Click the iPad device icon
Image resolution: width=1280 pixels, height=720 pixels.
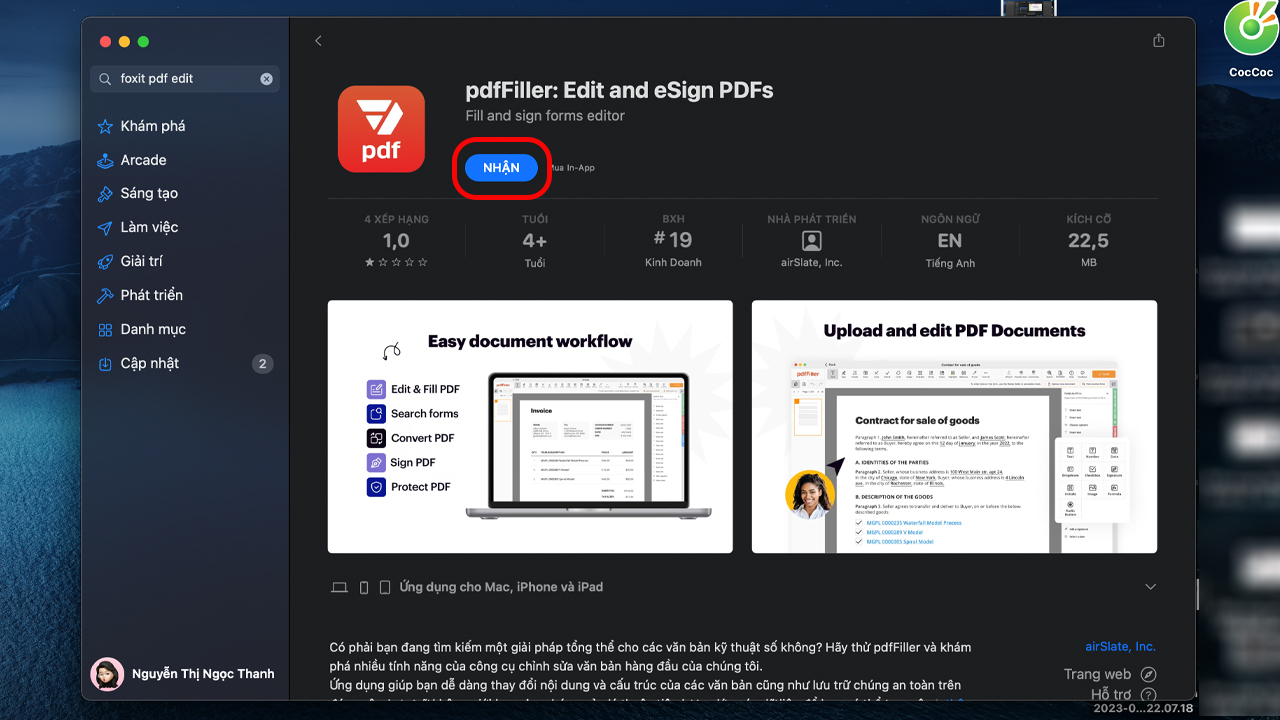click(385, 588)
